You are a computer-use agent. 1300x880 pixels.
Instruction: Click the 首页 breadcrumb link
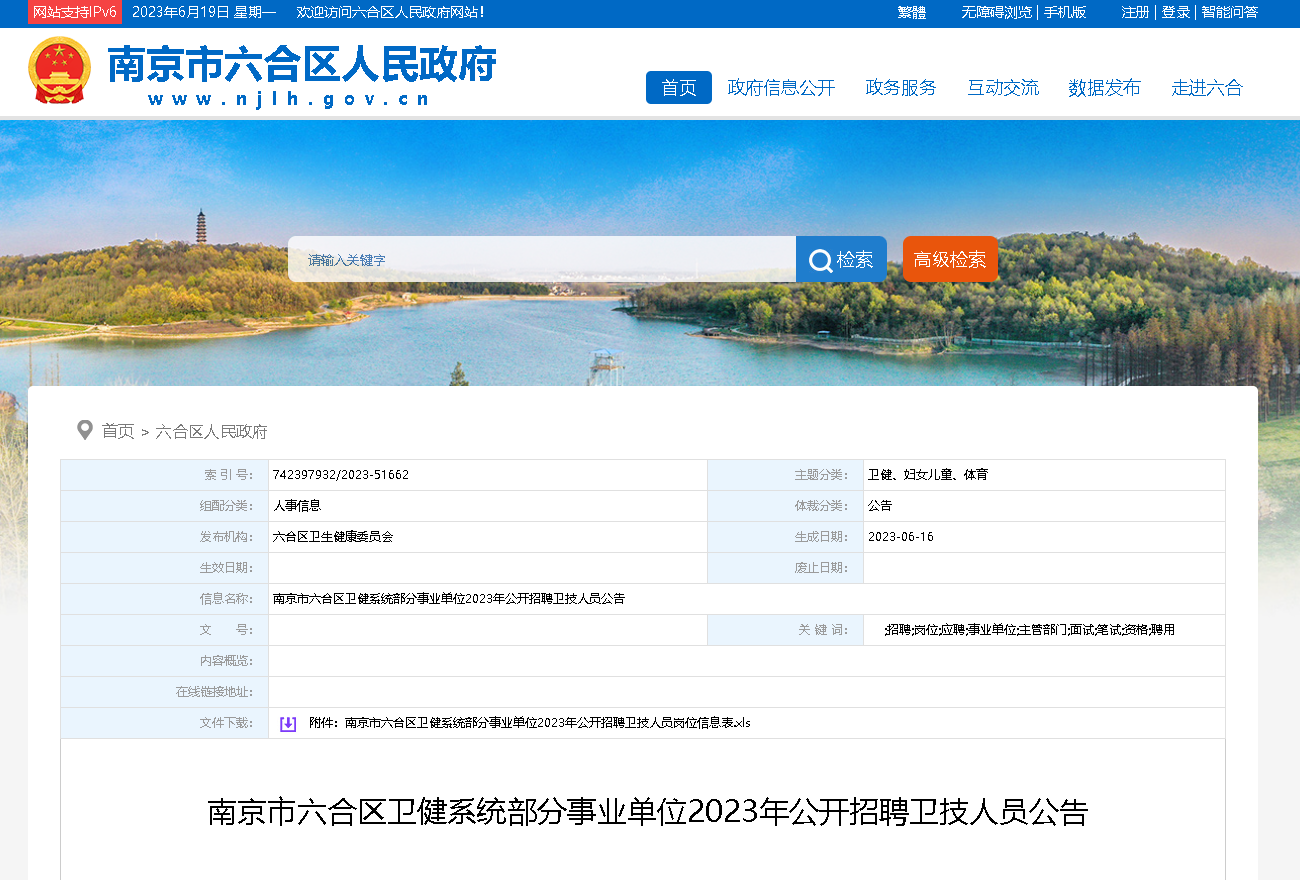pyautogui.click(x=118, y=431)
